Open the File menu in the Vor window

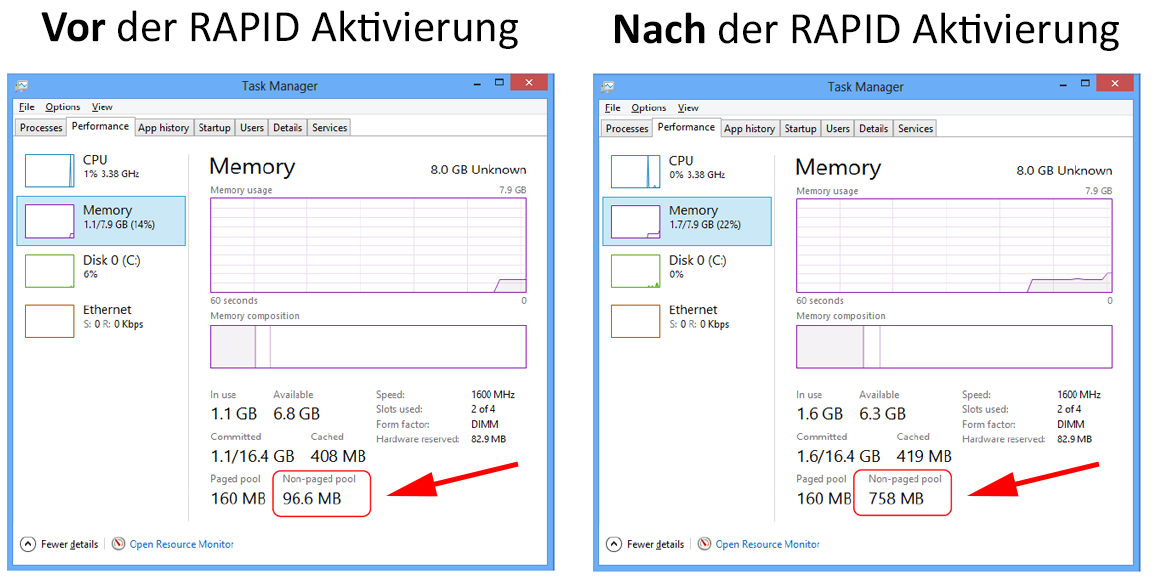[x=27, y=107]
